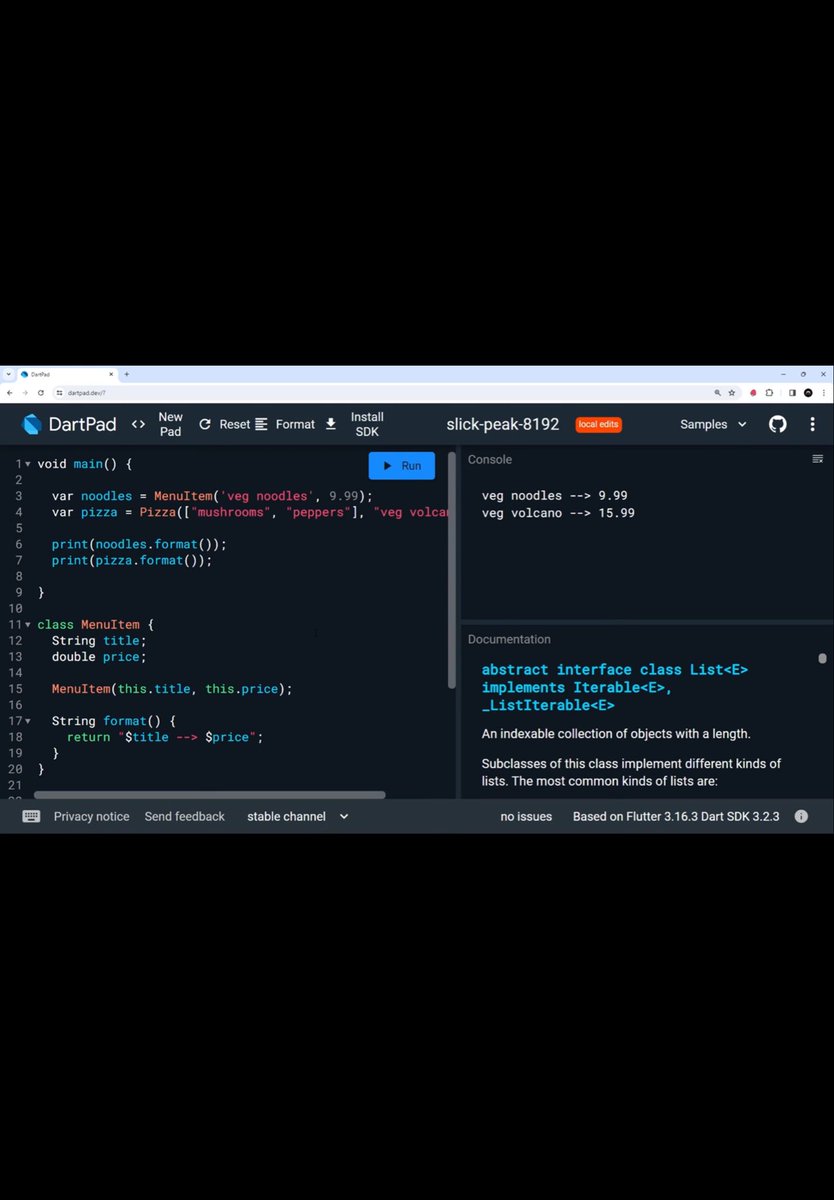Click the local edits badge

coord(598,424)
